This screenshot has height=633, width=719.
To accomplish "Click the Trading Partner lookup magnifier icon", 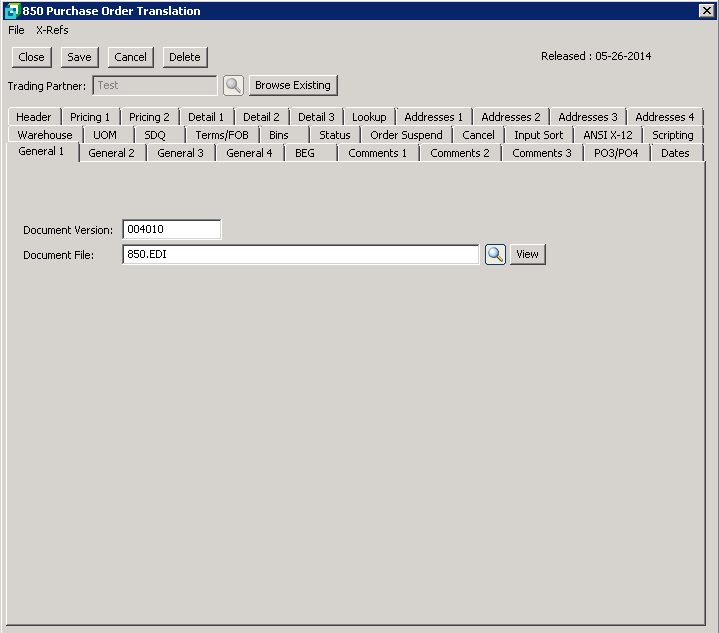I will [233, 86].
